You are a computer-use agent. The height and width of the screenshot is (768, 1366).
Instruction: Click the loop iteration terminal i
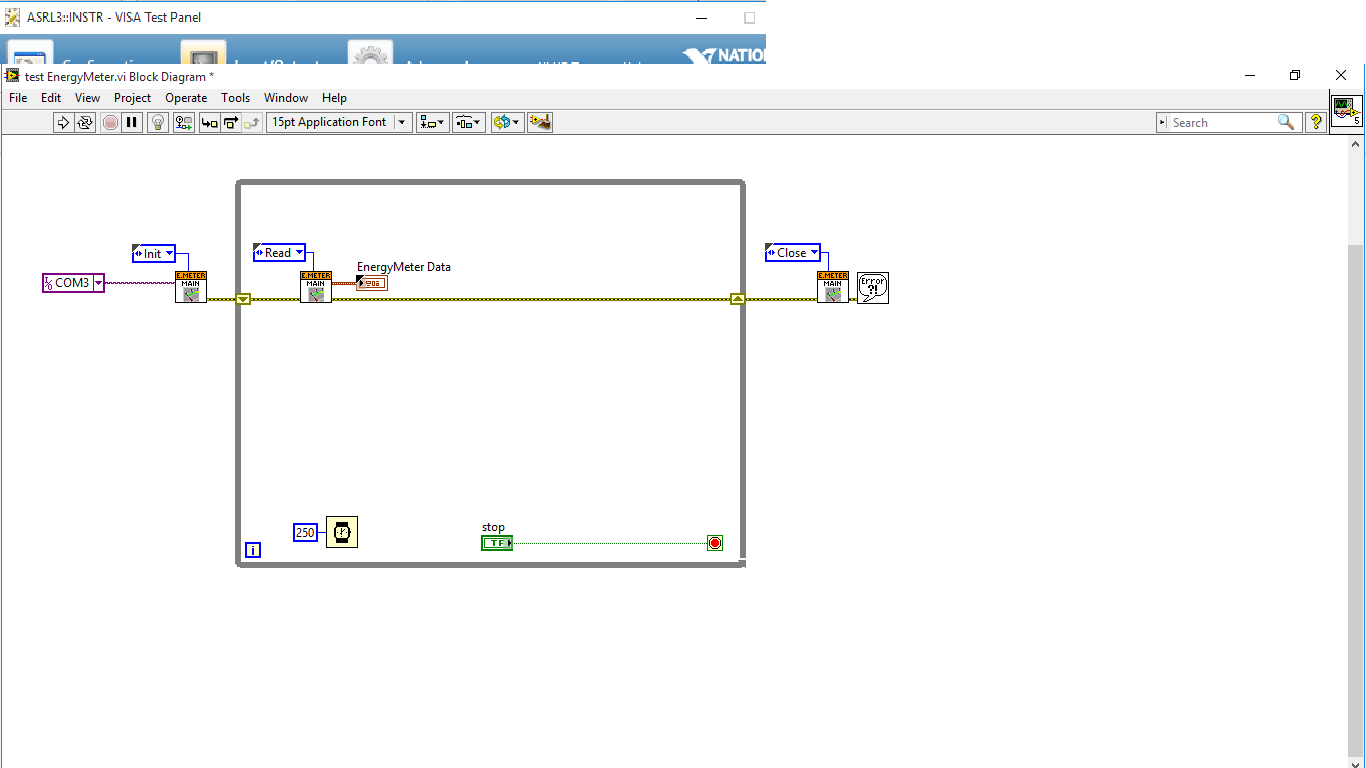253,550
